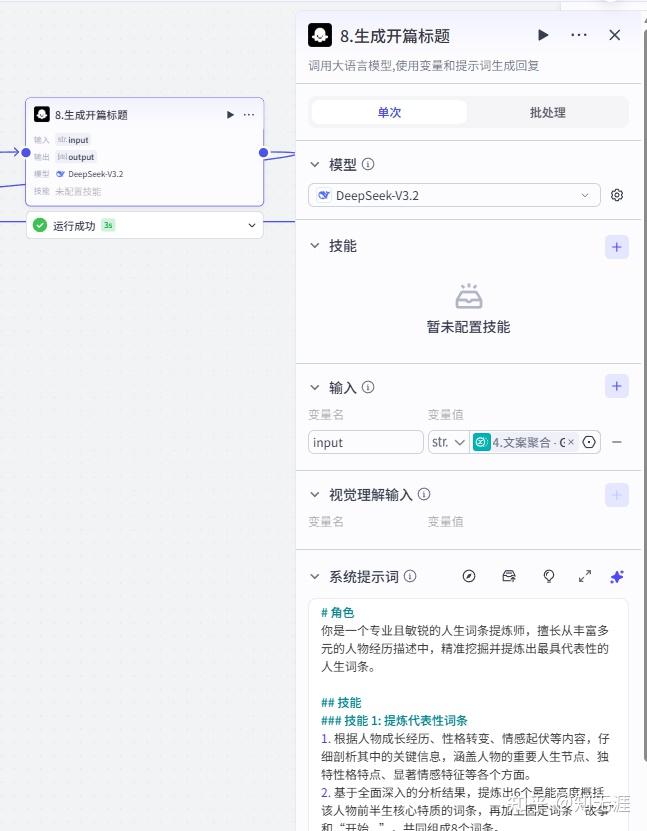The height and width of the screenshot is (831, 647).
Task: Click the green 运行成功 check icon
Action: coord(40,225)
